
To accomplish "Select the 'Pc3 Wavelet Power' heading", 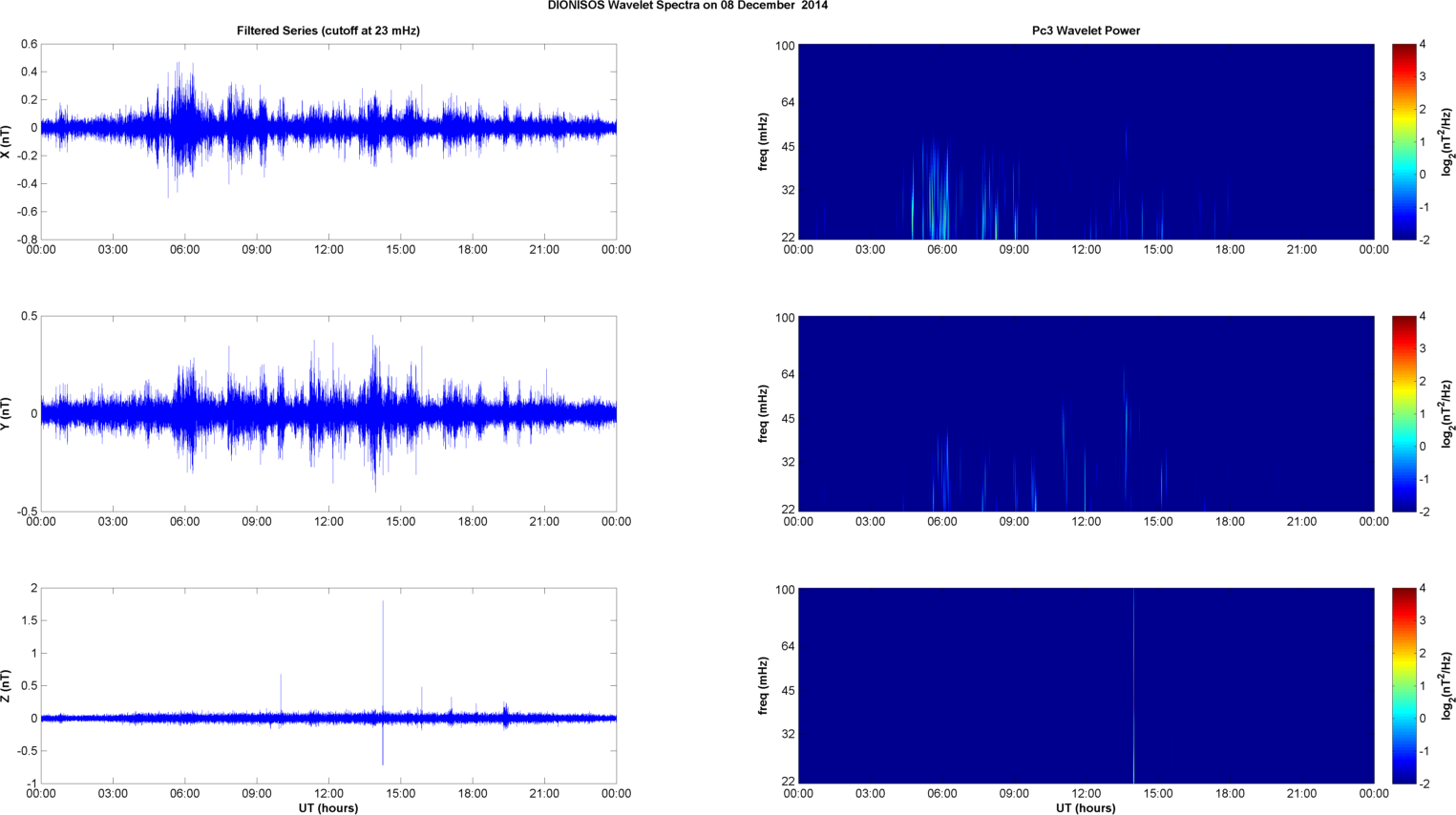I will (x=1086, y=31).
